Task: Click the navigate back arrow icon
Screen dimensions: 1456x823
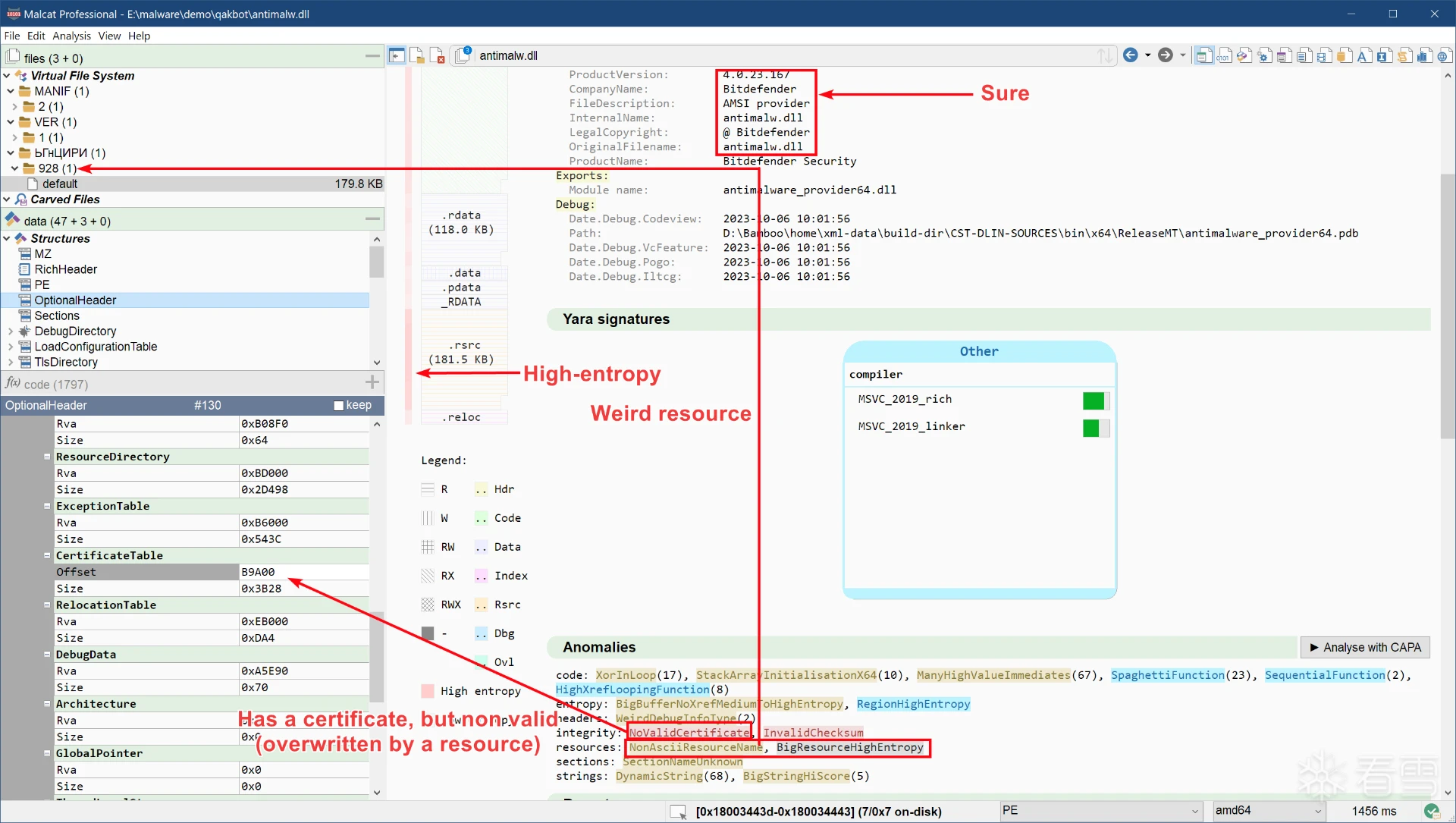Action: [1130, 55]
